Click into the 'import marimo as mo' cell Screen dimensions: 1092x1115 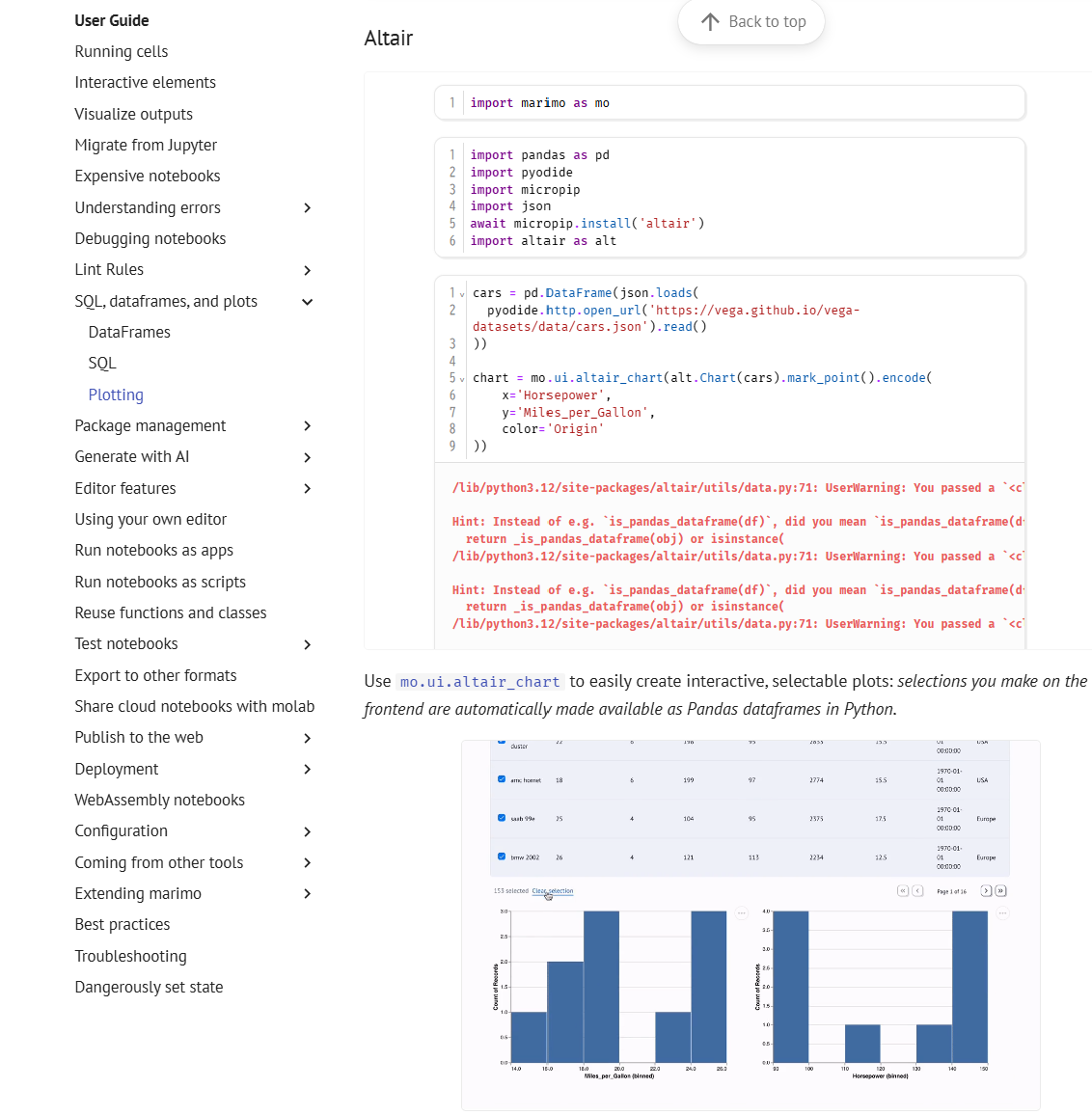(730, 103)
